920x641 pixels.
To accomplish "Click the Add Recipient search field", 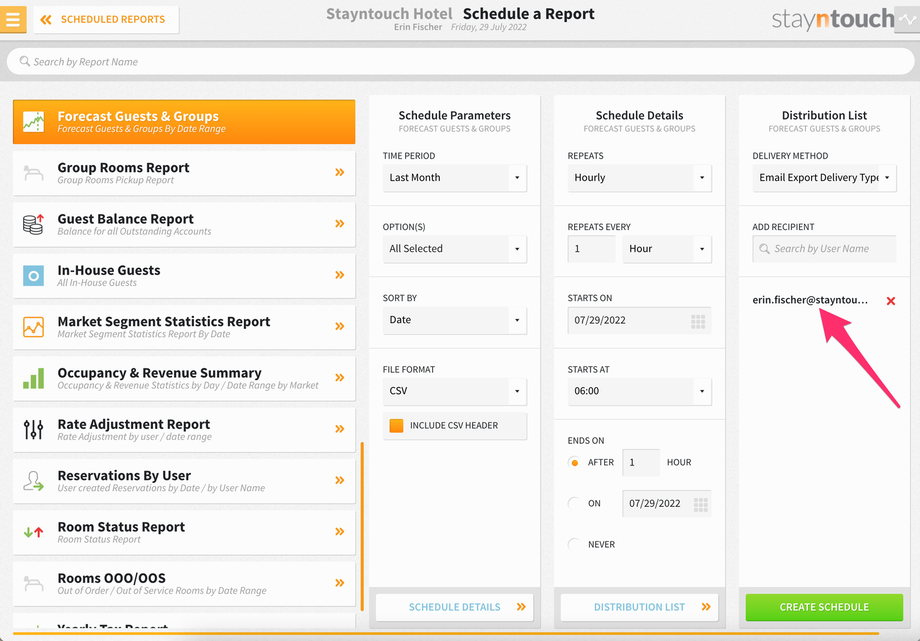I will 824,248.
